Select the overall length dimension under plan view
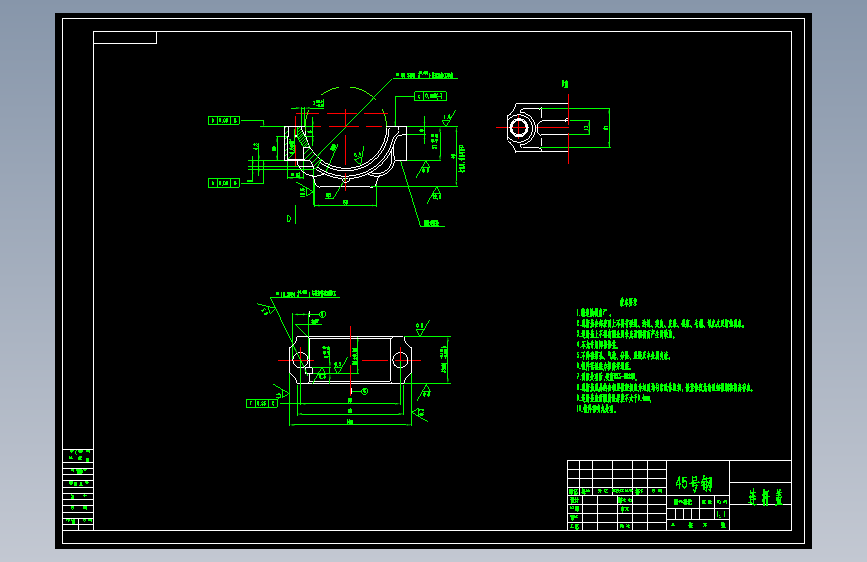Viewport: 867px width, 562px height. pyautogui.click(x=350, y=422)
